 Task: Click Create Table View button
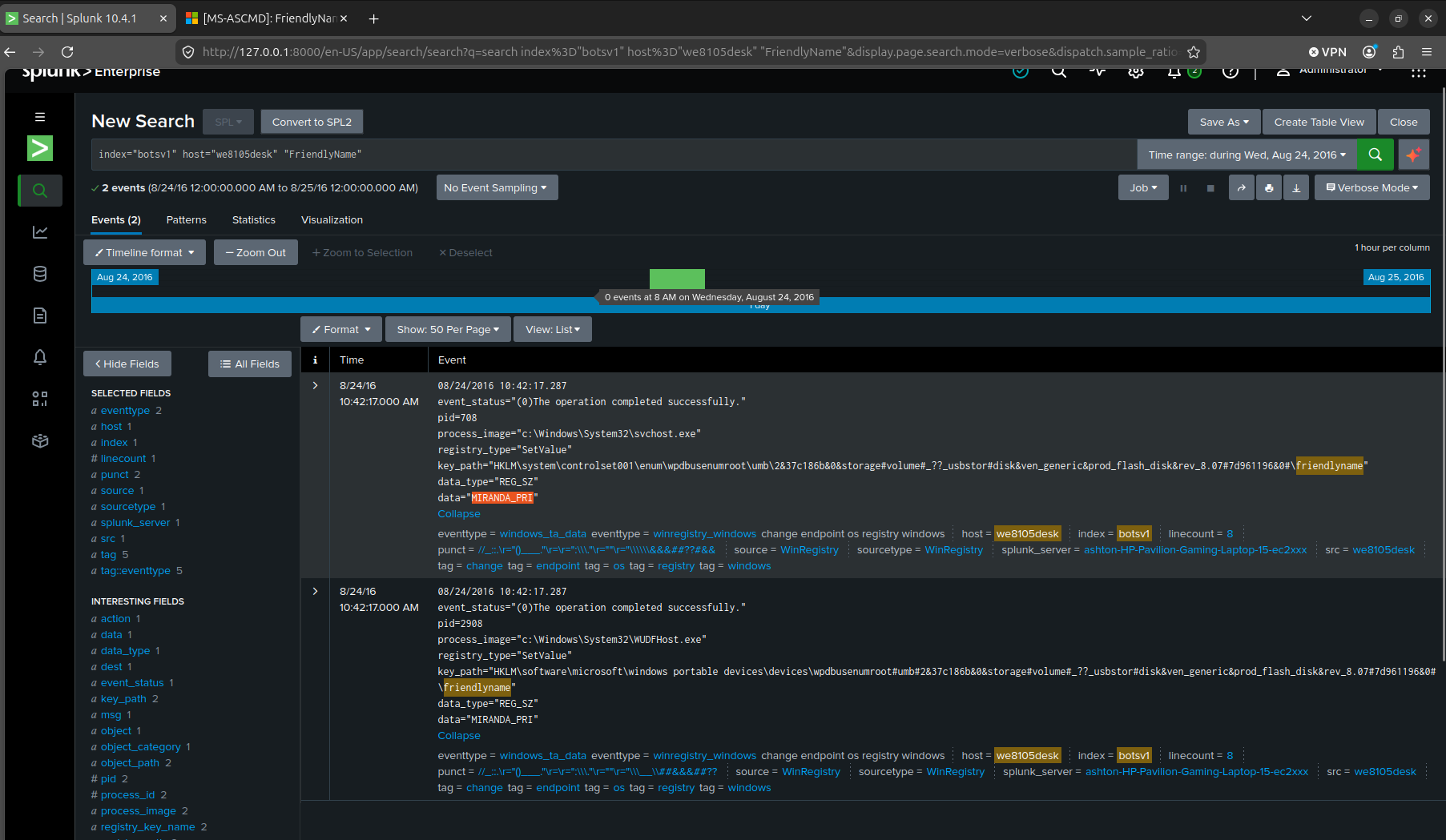click(1319, 122)
